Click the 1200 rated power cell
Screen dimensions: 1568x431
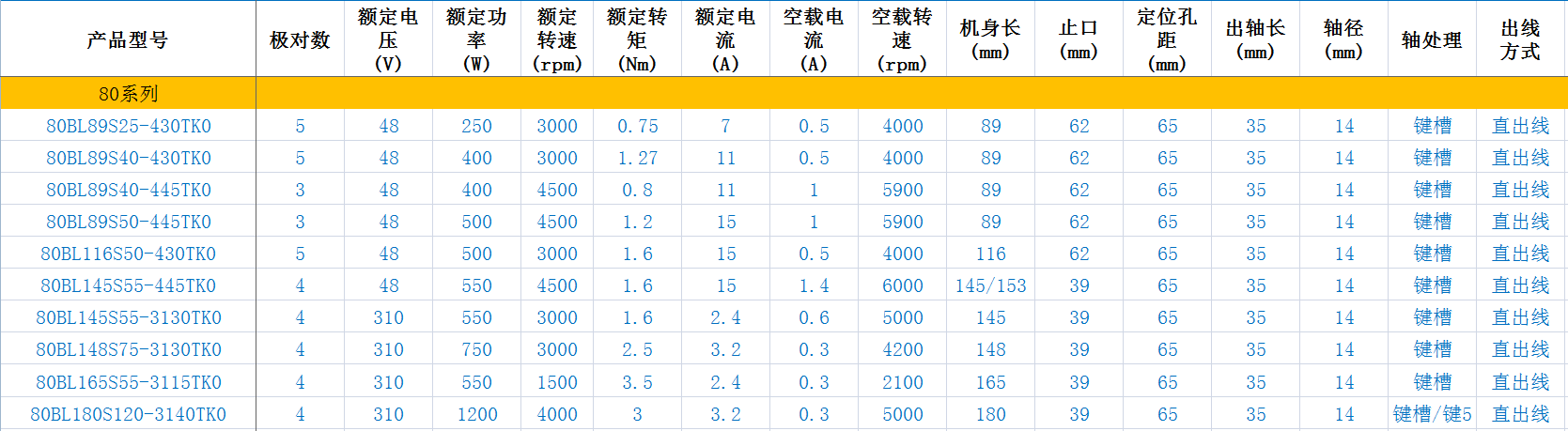(476, 414)
